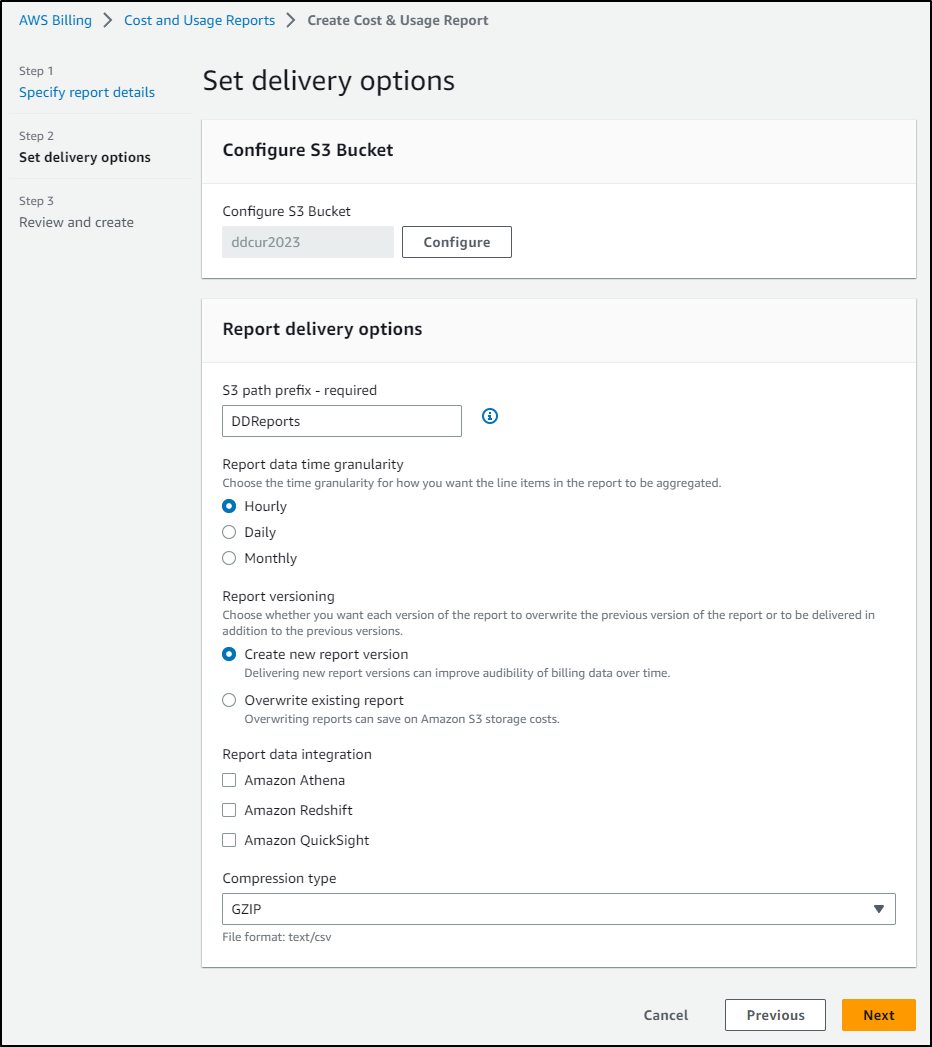Select the Daily granularity radio button
The width and height of the screenshot is (932, 1047).
pos(229,532)
